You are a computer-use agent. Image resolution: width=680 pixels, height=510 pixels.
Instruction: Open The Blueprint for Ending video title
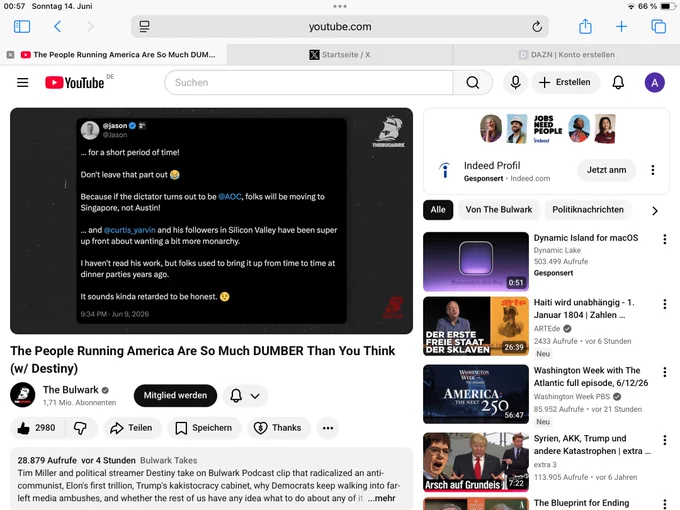(581, 503)
